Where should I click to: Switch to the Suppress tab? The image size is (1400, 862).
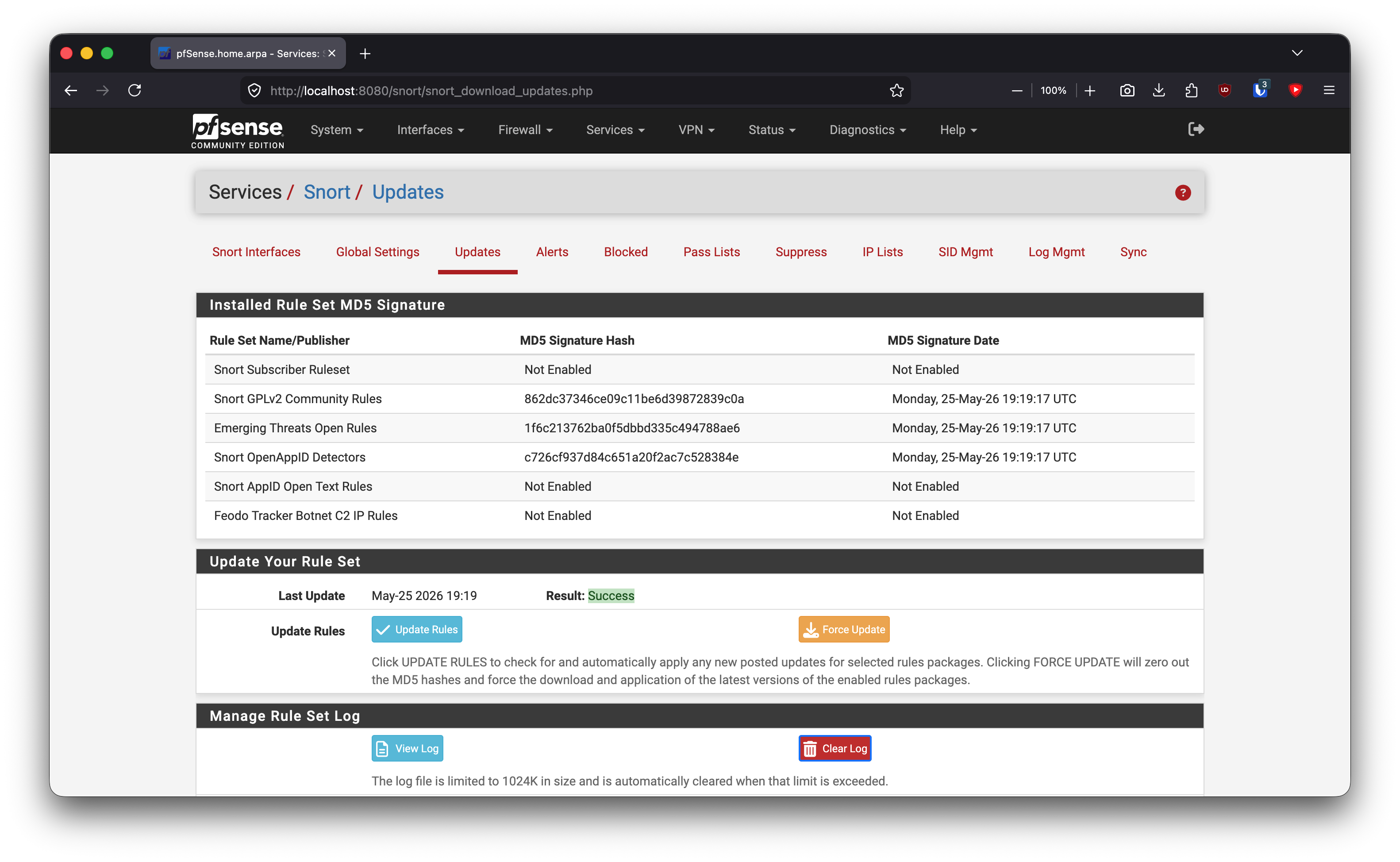point(801,252)
